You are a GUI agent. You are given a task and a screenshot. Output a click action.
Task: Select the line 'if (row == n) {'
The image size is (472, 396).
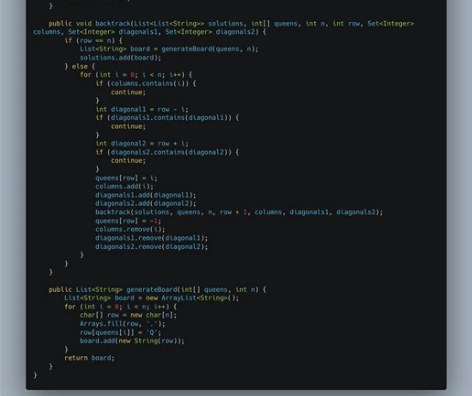coord(94,41)
